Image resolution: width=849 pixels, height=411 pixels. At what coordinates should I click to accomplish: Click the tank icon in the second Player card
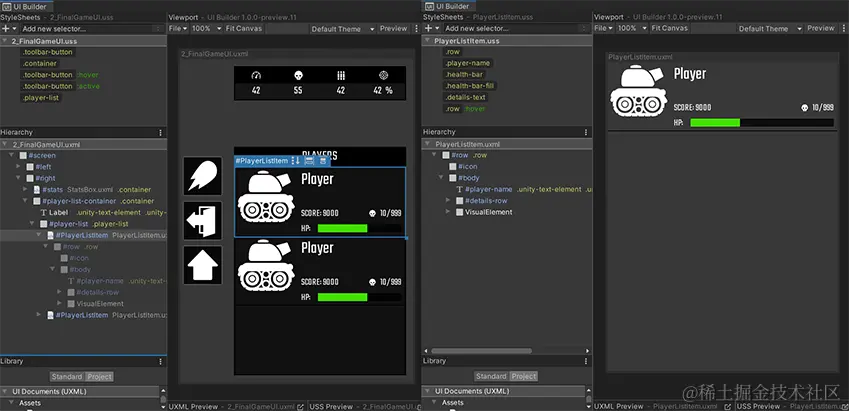pyautogui.click(x=266, y=265)
